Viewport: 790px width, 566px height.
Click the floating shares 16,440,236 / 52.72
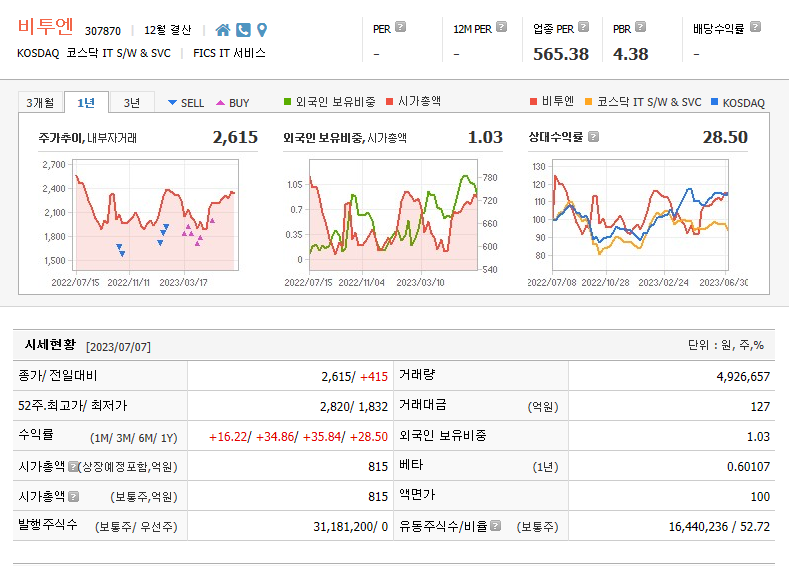[719, 527]
